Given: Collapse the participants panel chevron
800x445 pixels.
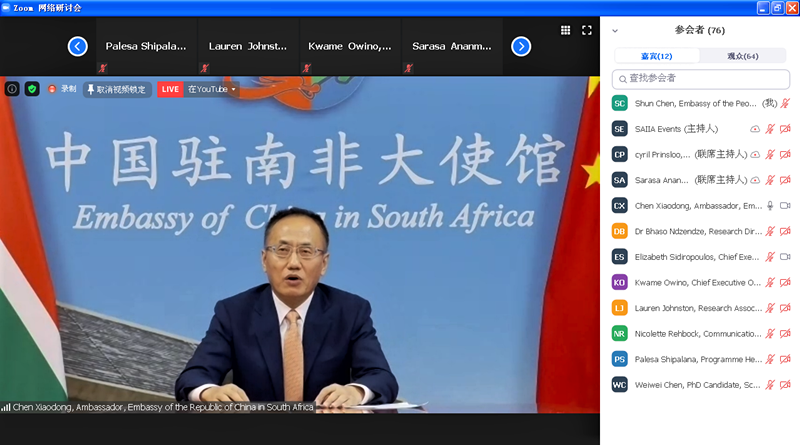Looking at the screenshot, I should (615, 31).
